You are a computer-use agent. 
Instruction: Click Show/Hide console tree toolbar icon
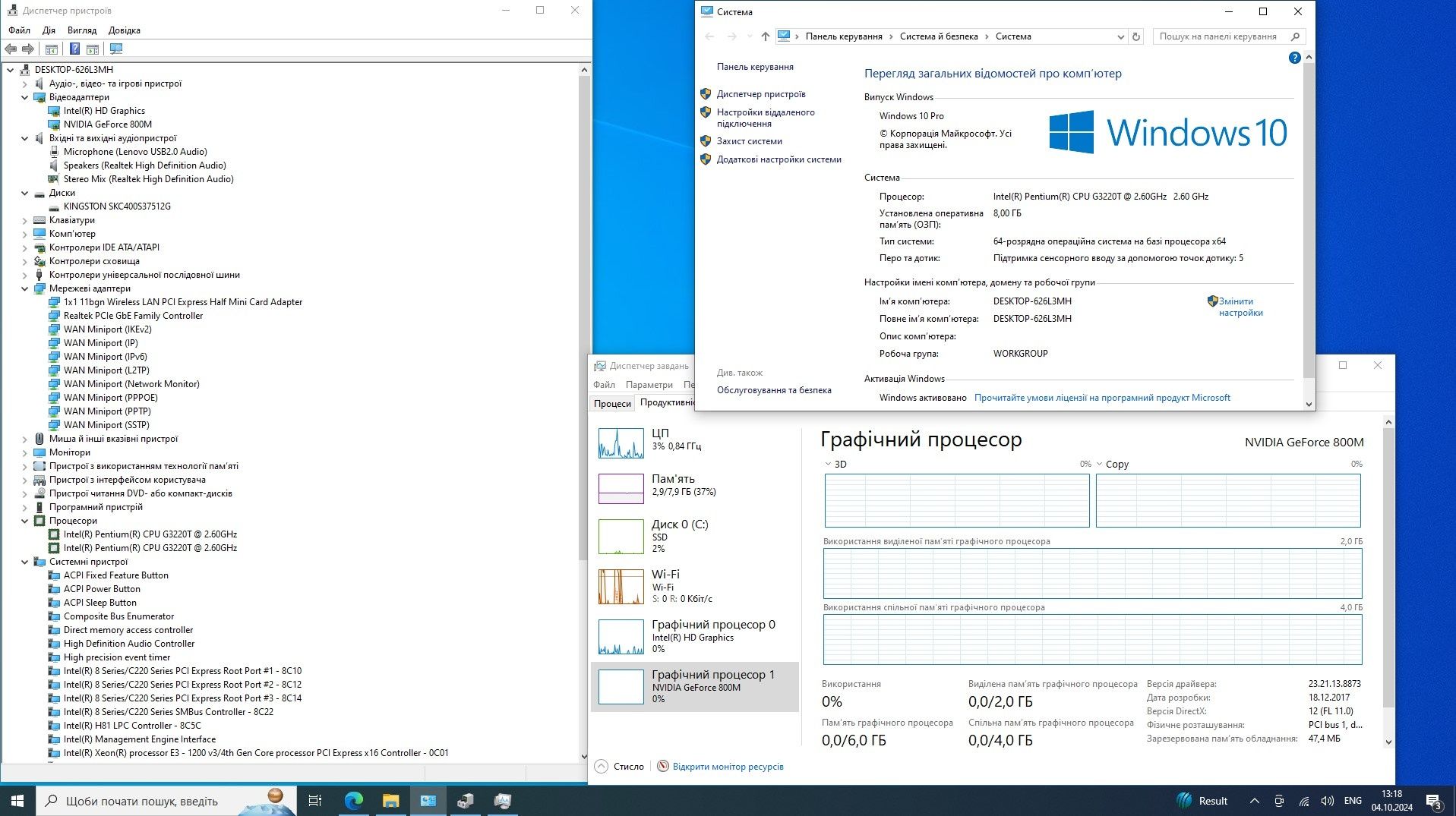tap(52, 49)
